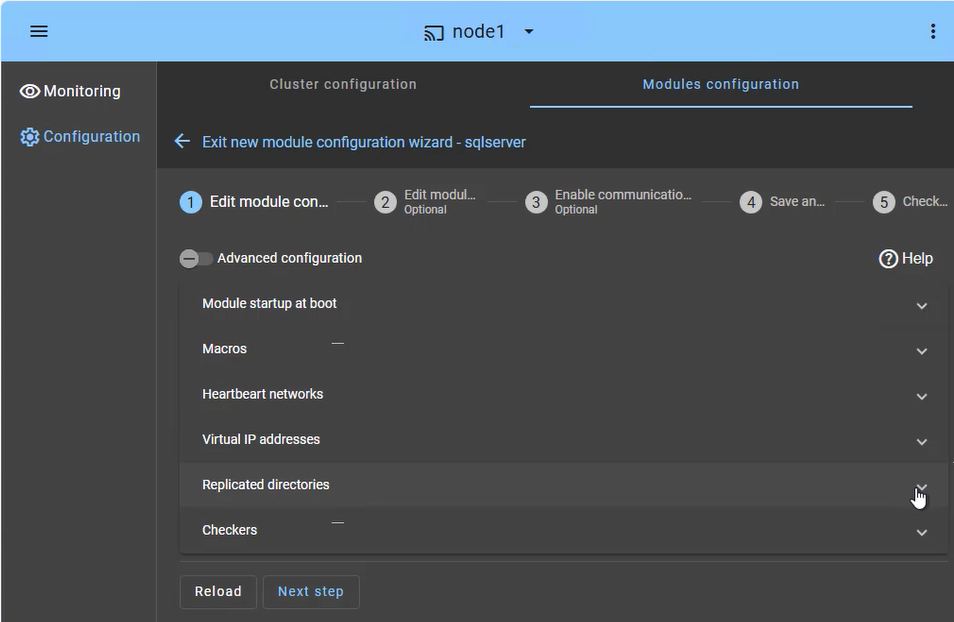The width and height of the screenshot is (954, 622).
Task: Open the navigation hamburger menu
Action: pyautogui.click(x=38, y=31)
